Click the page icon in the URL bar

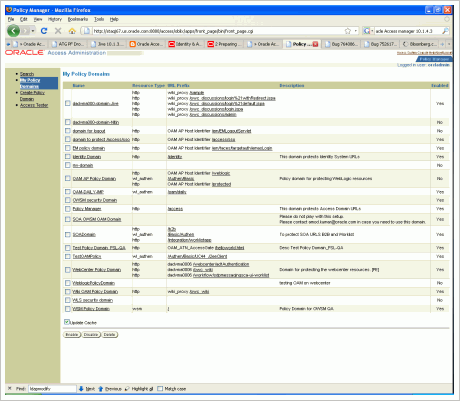point(87,31)
